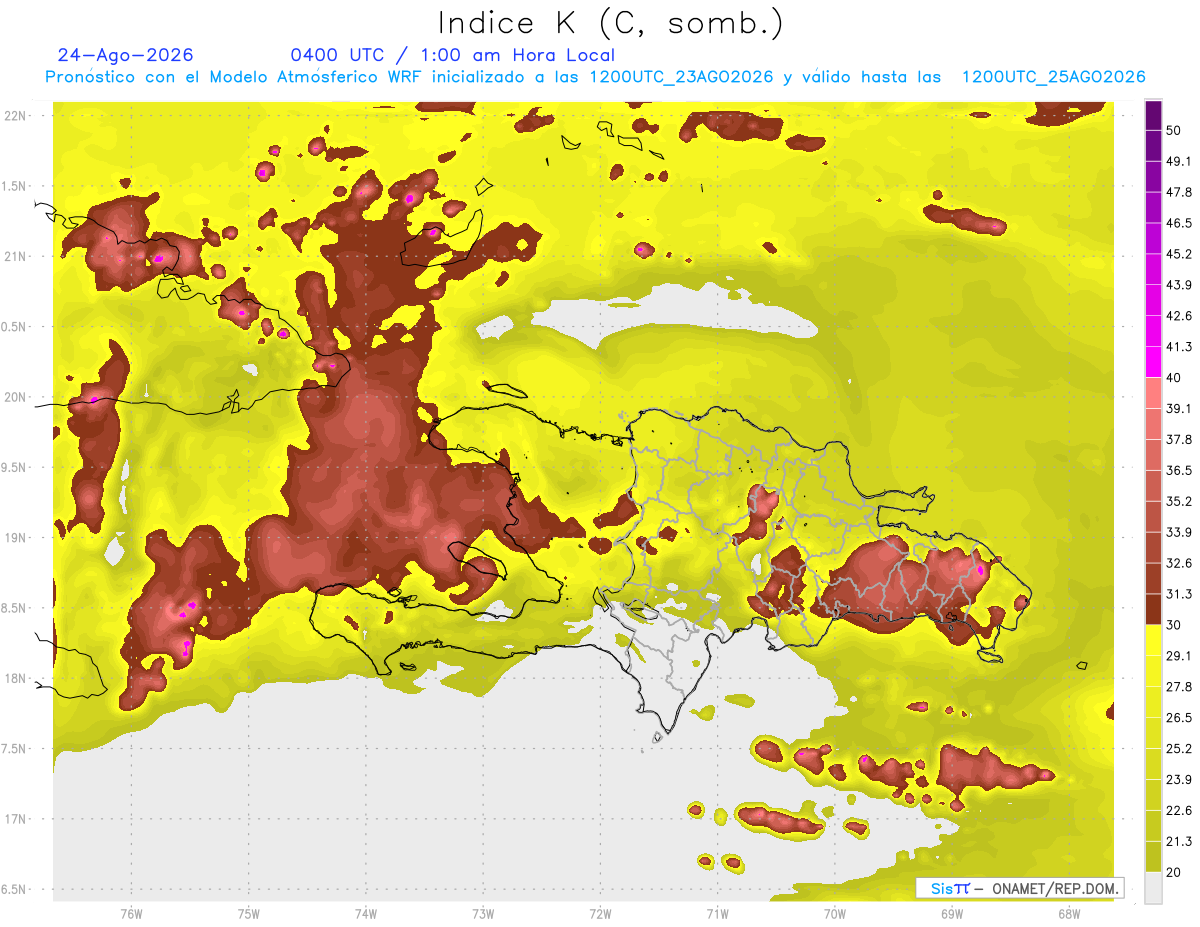The height and width of the screenshot is (927, 1200).
Task: Click colorbar label "37.8"
Action: [1178, 439]
